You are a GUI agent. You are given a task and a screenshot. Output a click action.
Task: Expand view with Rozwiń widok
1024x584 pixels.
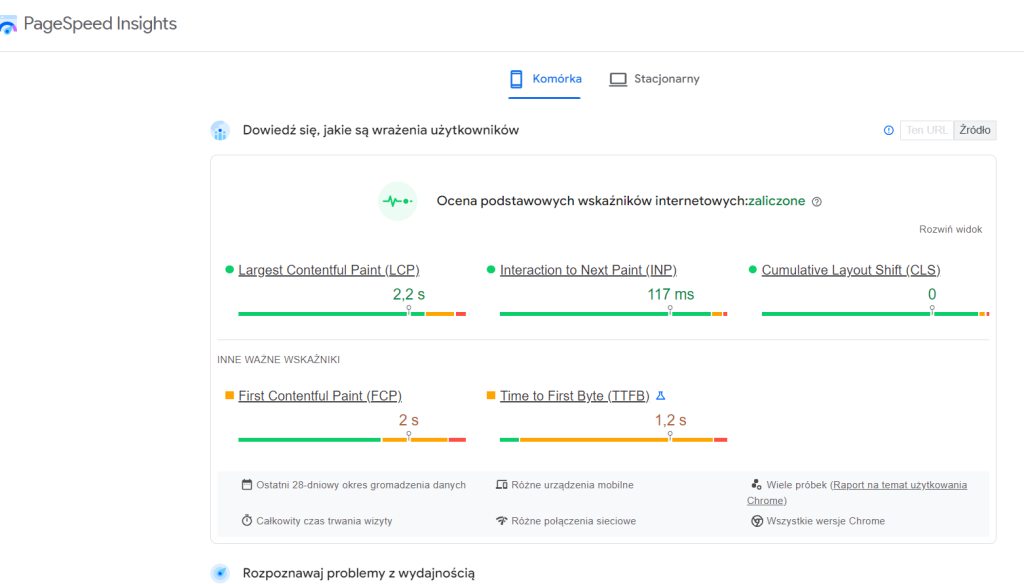pyautogui.click(x=950, y=229)
